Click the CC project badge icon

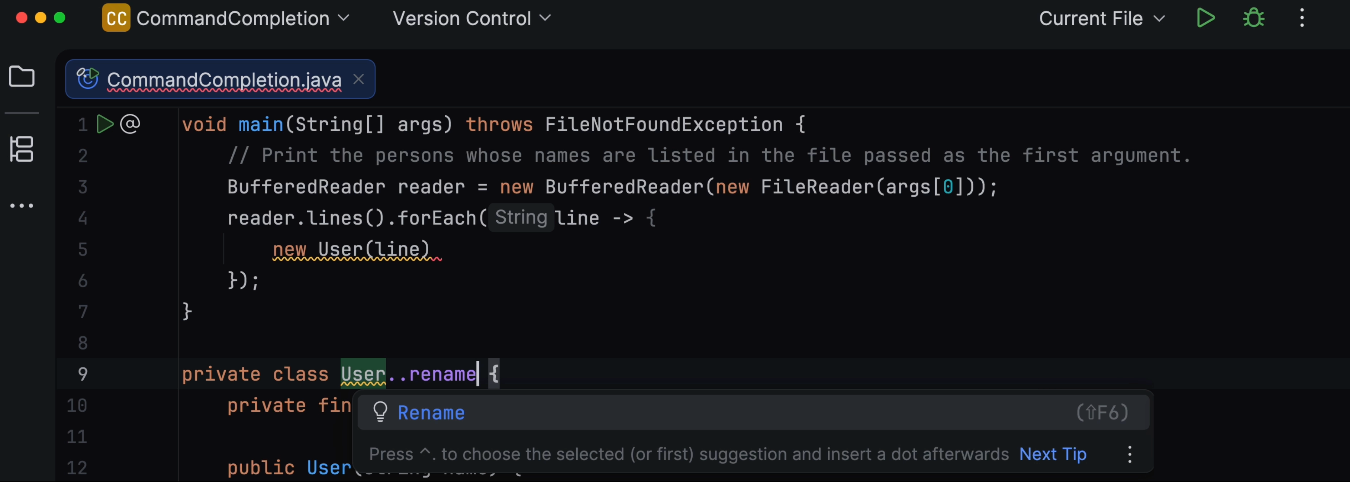coord(116,18)
